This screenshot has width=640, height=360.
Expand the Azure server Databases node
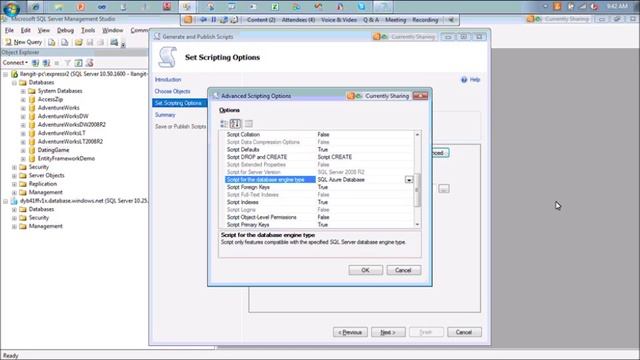[x=14, y=209]
